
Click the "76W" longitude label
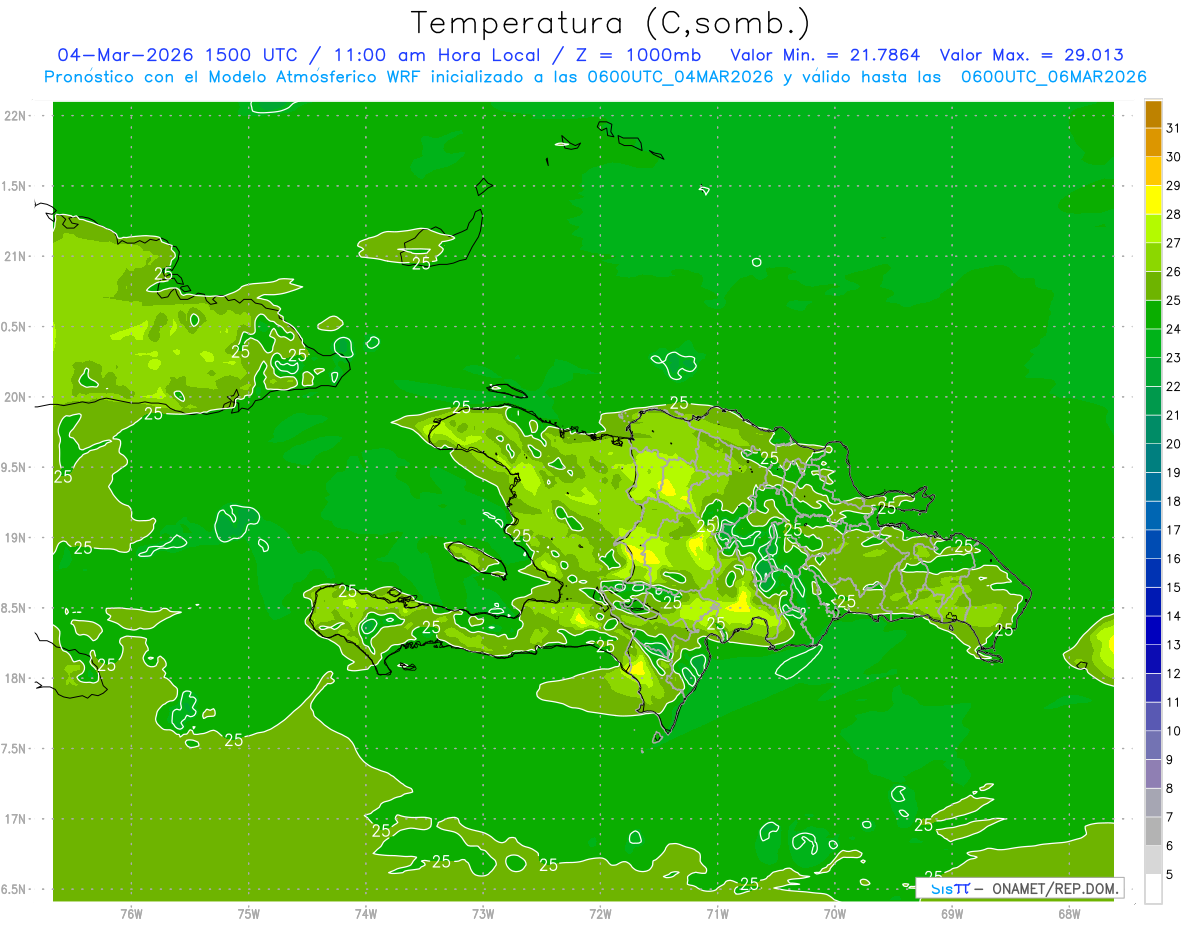click(131, 913)
